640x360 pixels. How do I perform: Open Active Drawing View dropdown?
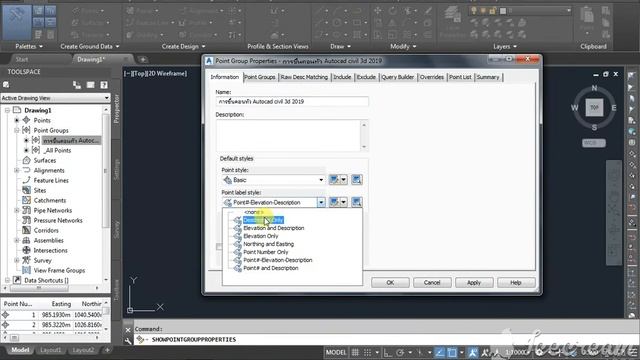(55, 98)
